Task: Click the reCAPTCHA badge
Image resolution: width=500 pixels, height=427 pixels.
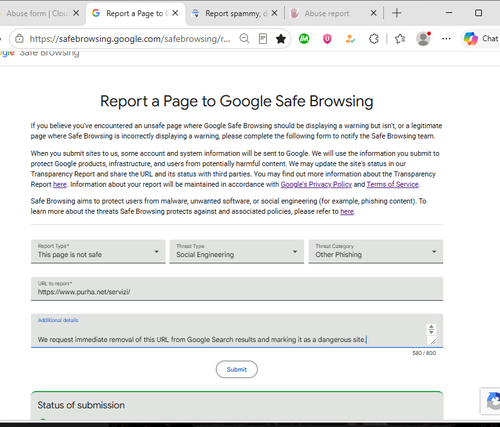Action: coord(490,401)
